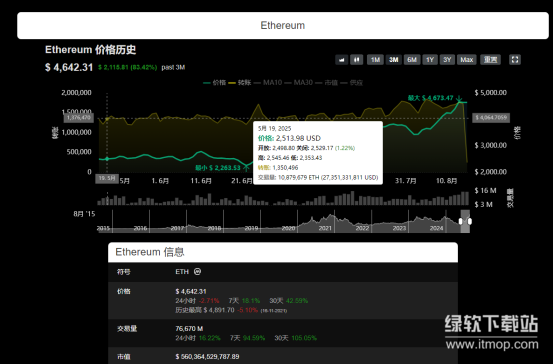Click the left handle of the navigator range
This screenshot has height=364, width=553.
point(461,221)
